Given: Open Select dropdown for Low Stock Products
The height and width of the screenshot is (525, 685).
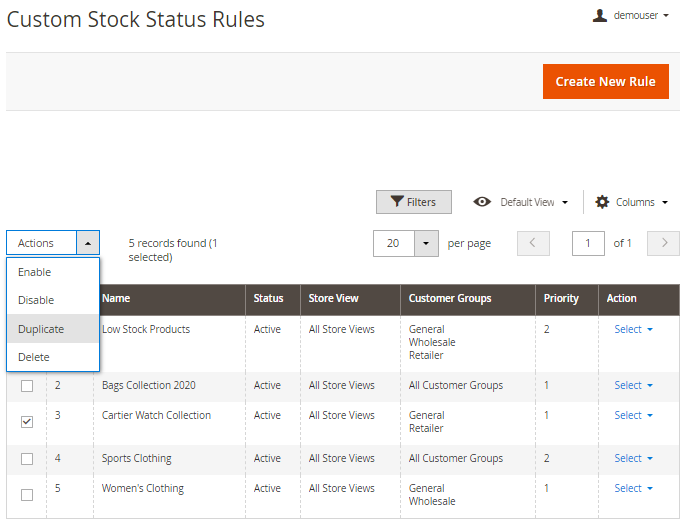Looking at the screenshot, I should point(633,329).
